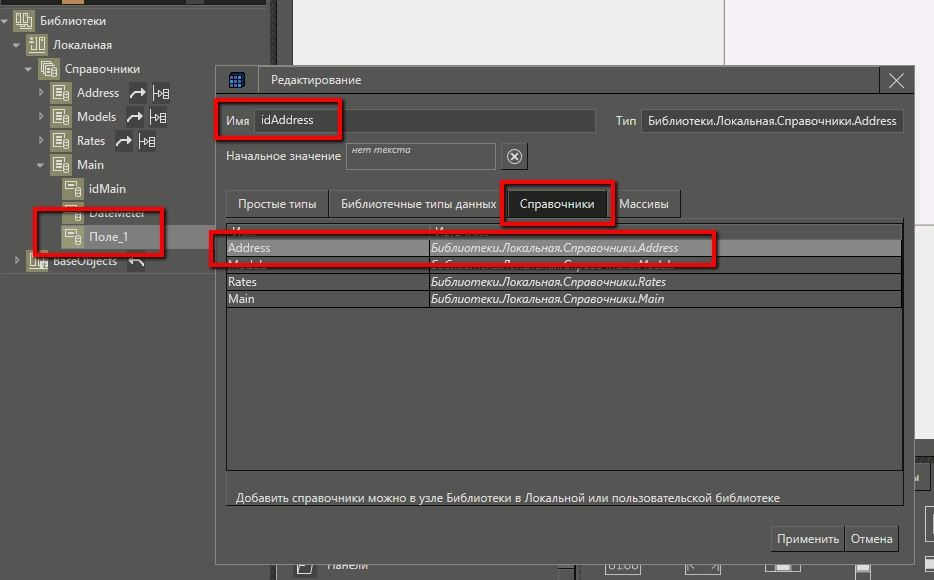Click the structure icon right of Models row
Image resolution: width=934 pixels, height=580 pixels.
tap(158, 117)
